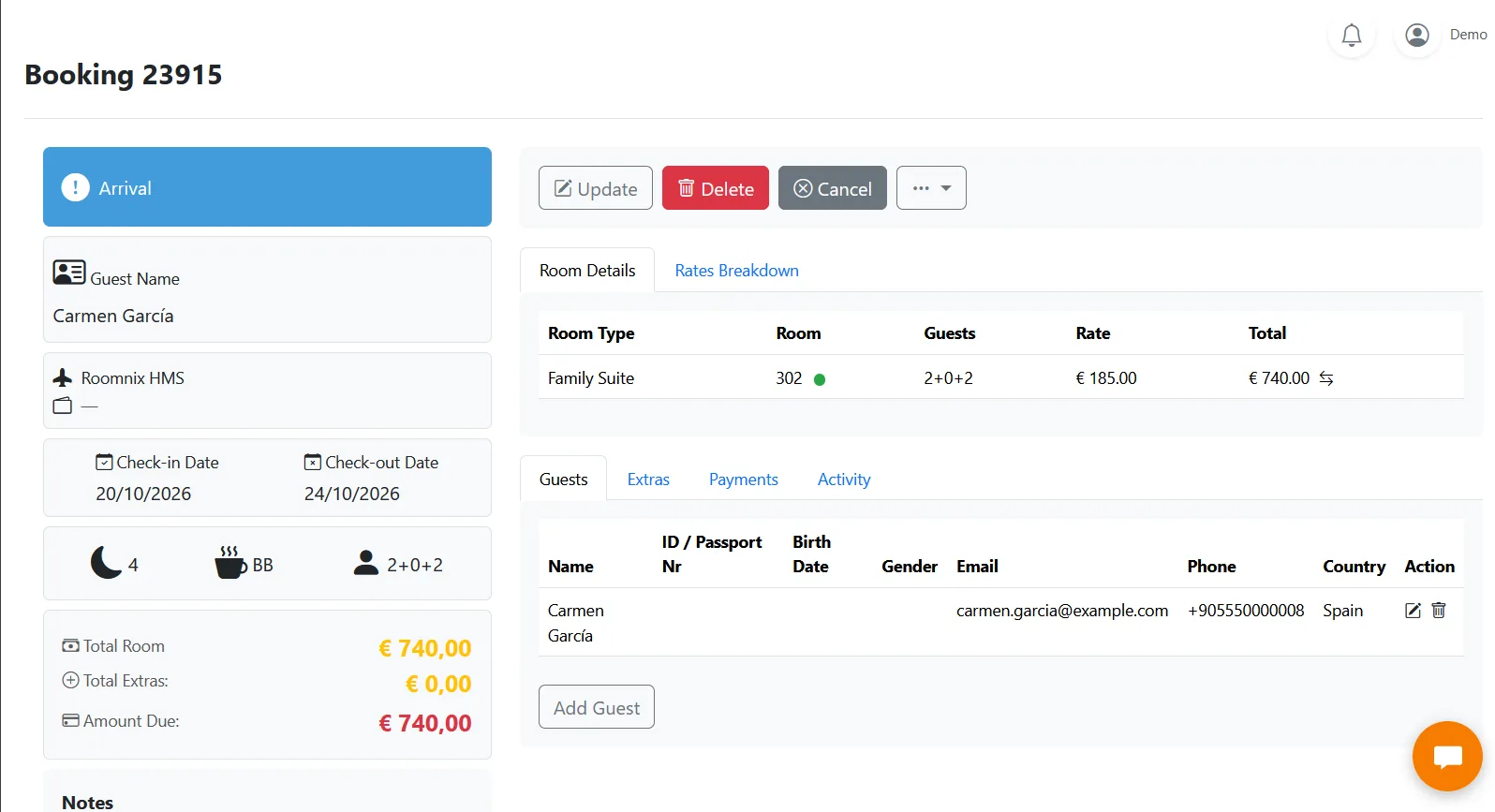Edit guest Carmen García with pencil icon
The height and width of the screenshot is (812, 1495).
[x=1414, y=611]
